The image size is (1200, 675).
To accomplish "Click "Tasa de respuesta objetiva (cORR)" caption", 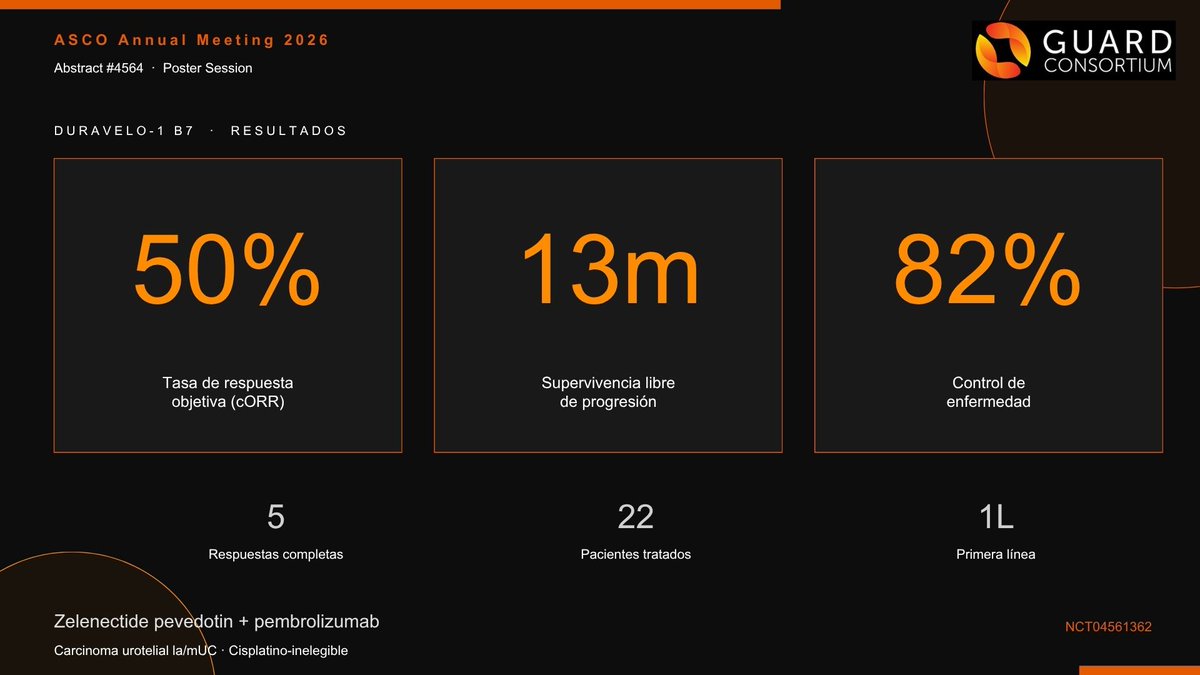I will point(228,393).
